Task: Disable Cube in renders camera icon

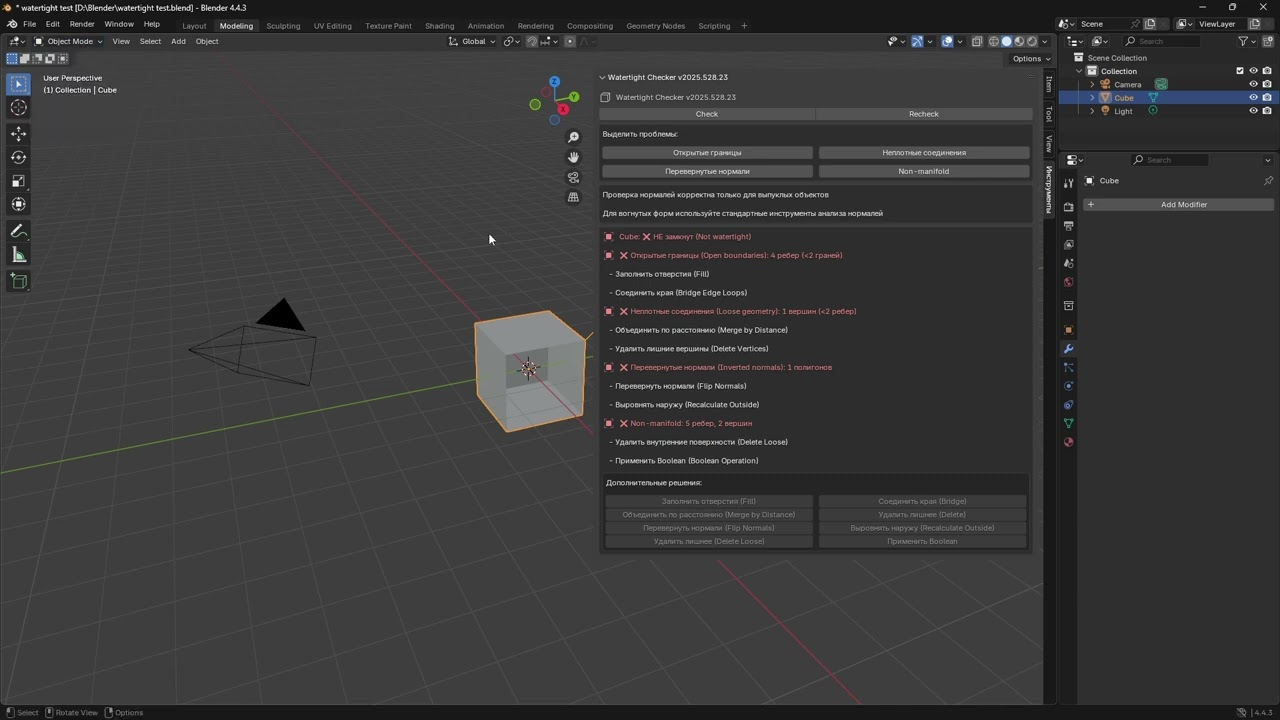Action: pyautogui.click(x=1267, y=98)
